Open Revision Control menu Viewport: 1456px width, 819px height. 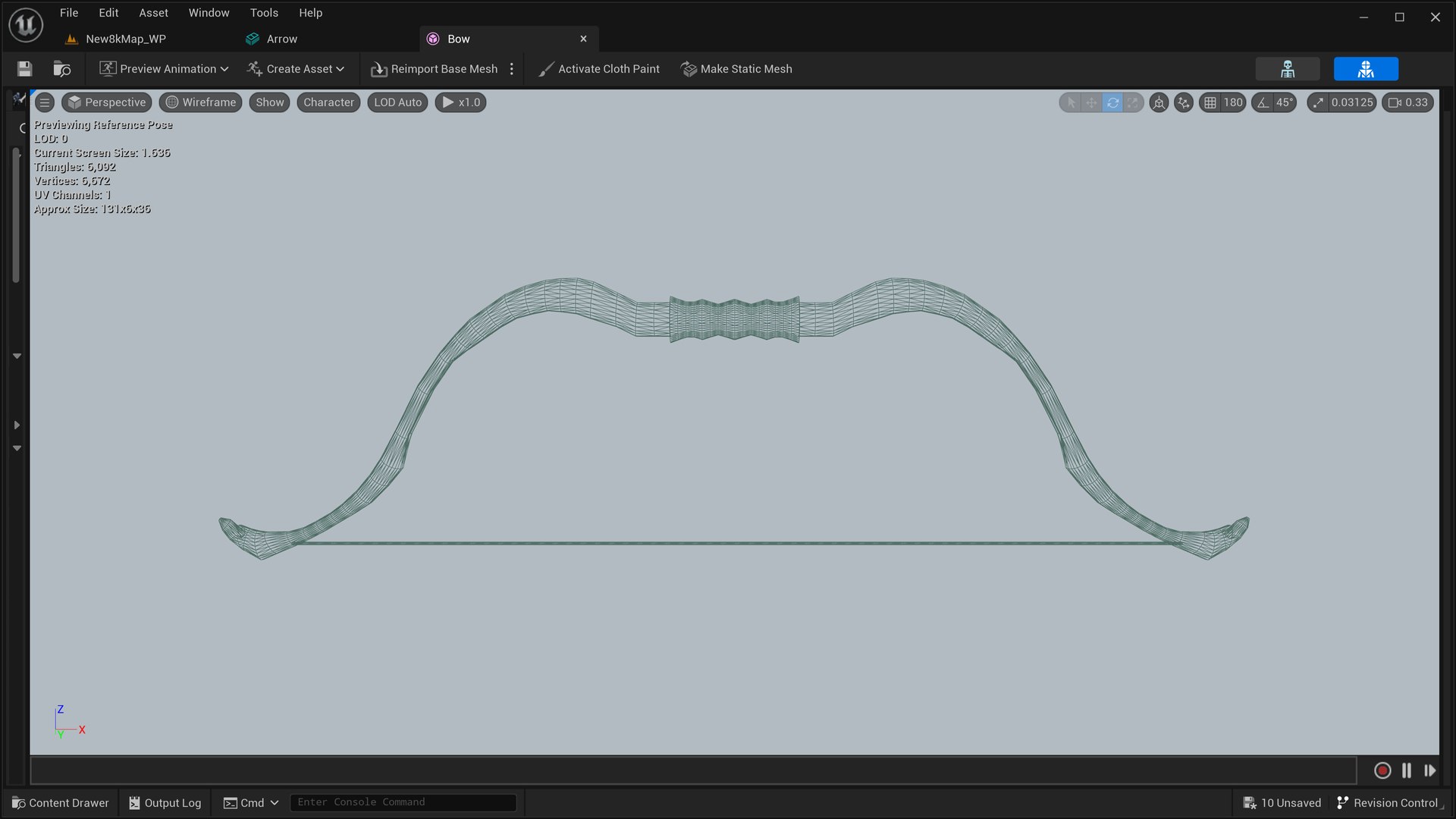[x=1389, y=803]
